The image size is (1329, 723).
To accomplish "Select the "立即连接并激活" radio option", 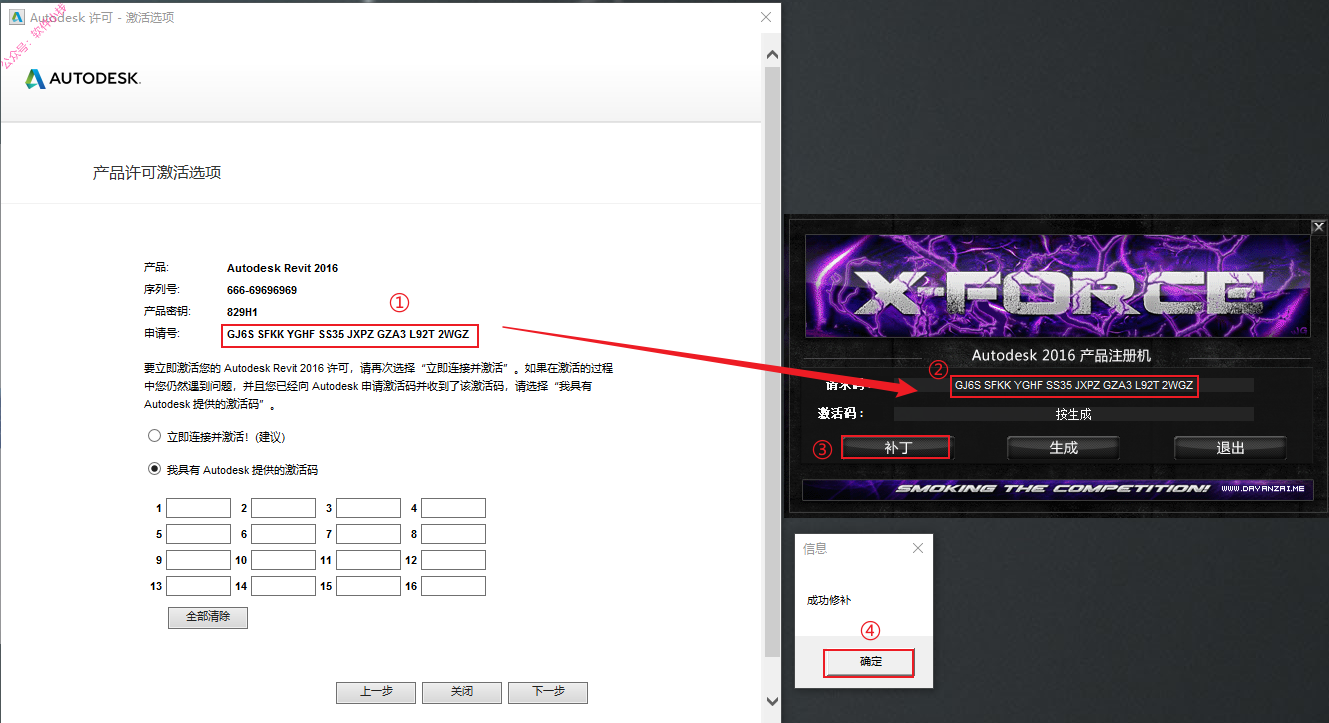I will tap(154, 436).
